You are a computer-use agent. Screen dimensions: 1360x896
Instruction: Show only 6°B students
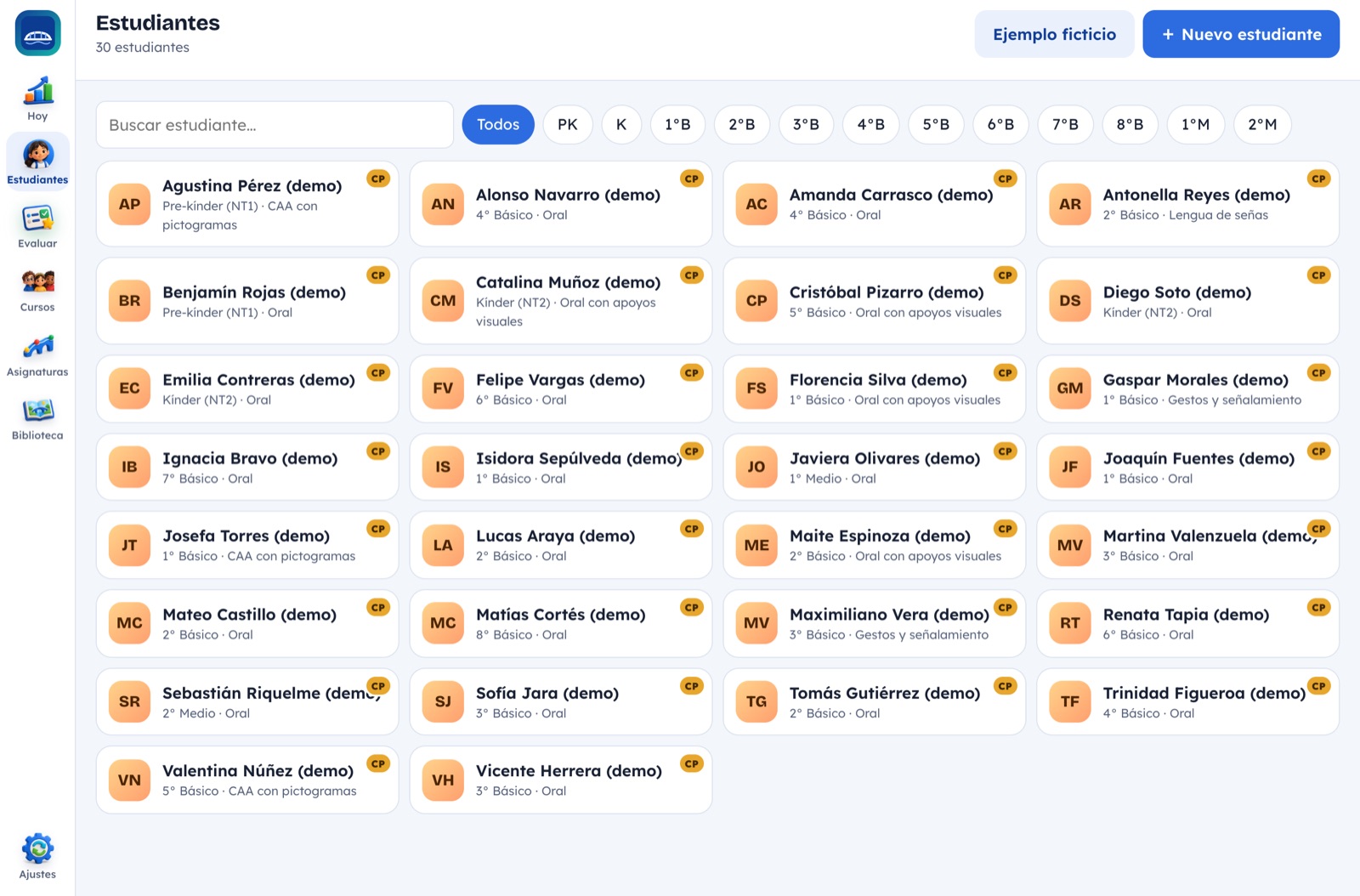(1000, 125)
